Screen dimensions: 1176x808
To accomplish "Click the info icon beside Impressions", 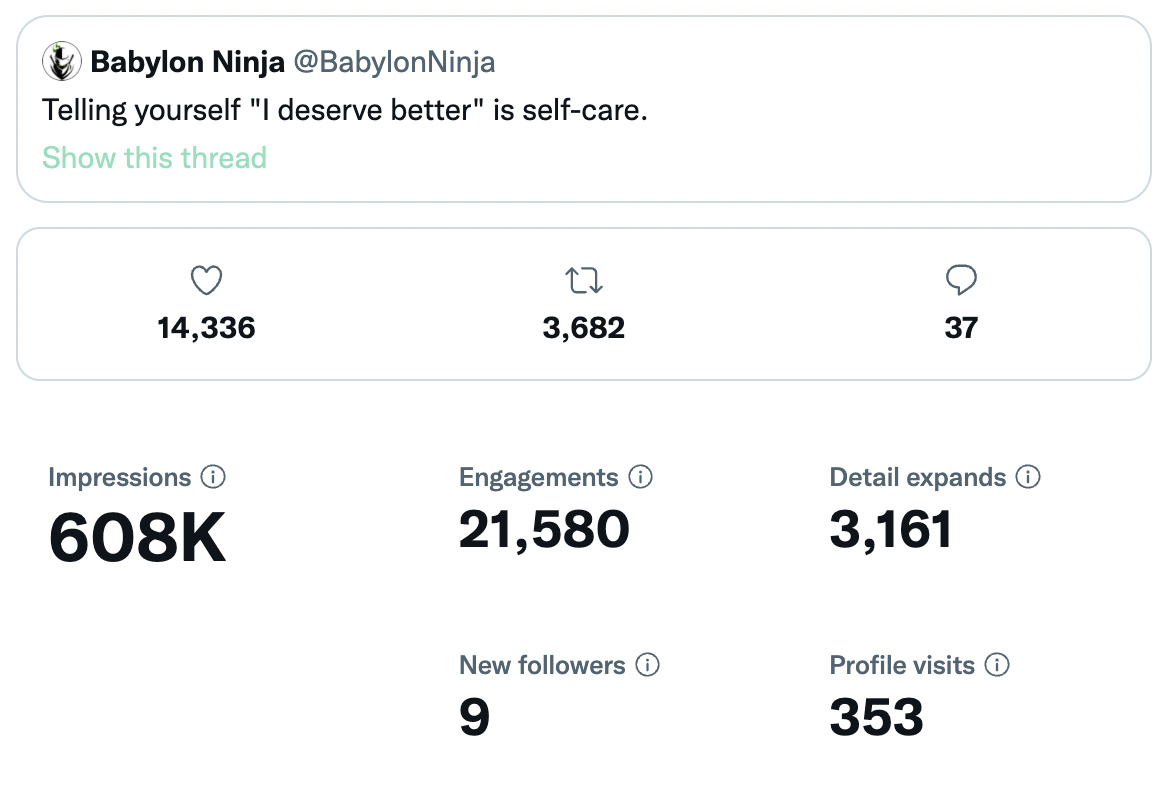I will tap(212, 477).
